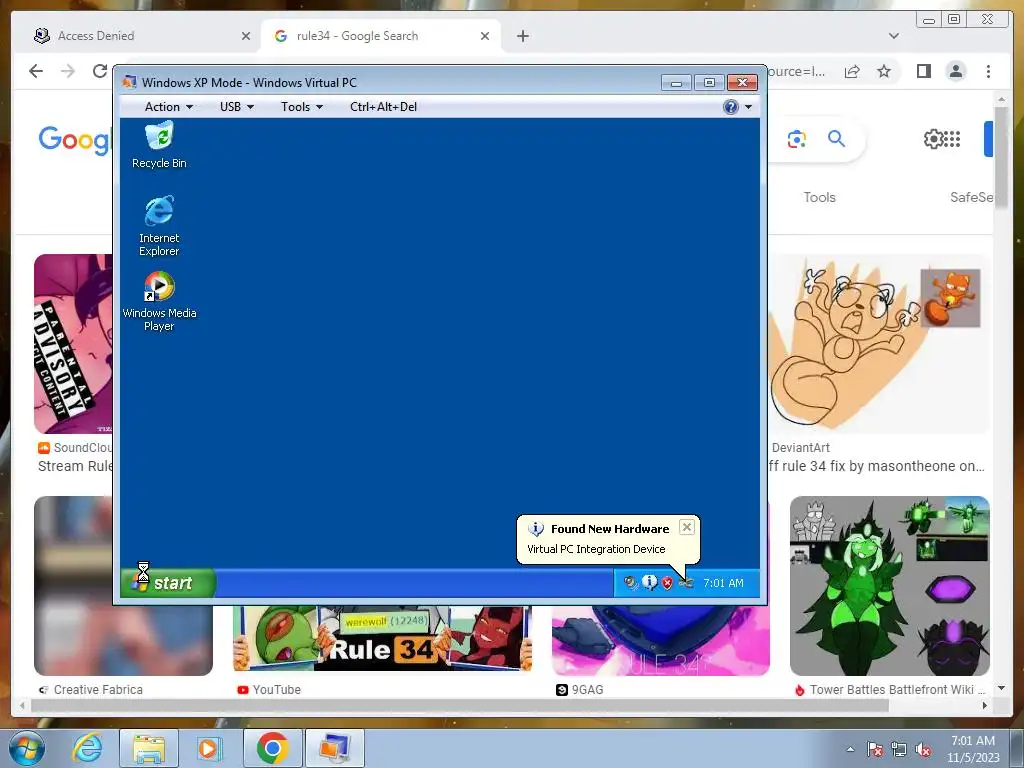Send Ctrl+Alt+Del to the virtual machine
The width and height of the screenshot is (1024, 768).
tap(383, 106)
